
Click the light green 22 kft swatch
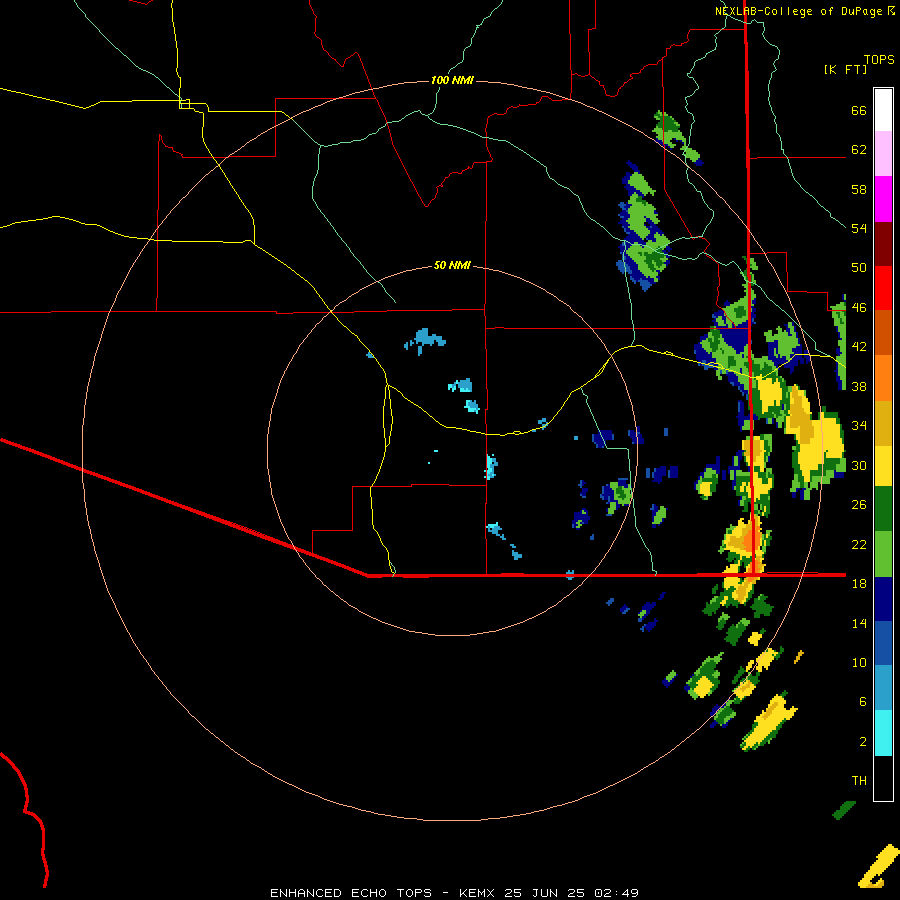[x=883, y=554]
